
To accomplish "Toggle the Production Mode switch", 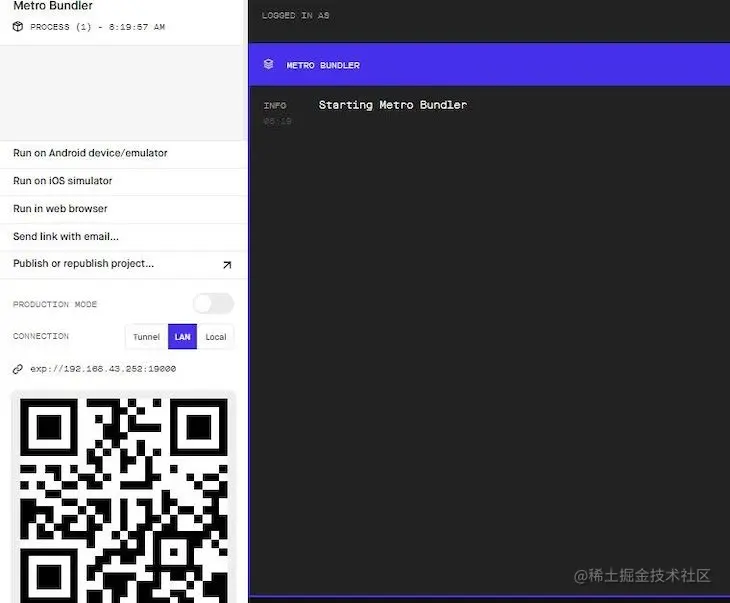I will pyautogui.click(x=213, y=304).
